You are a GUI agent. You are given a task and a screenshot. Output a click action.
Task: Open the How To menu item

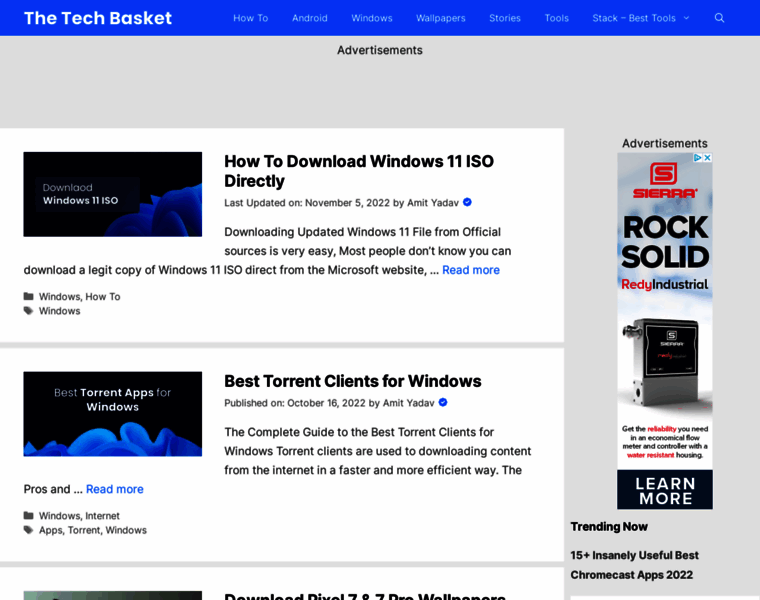click(x=251, y=18)
